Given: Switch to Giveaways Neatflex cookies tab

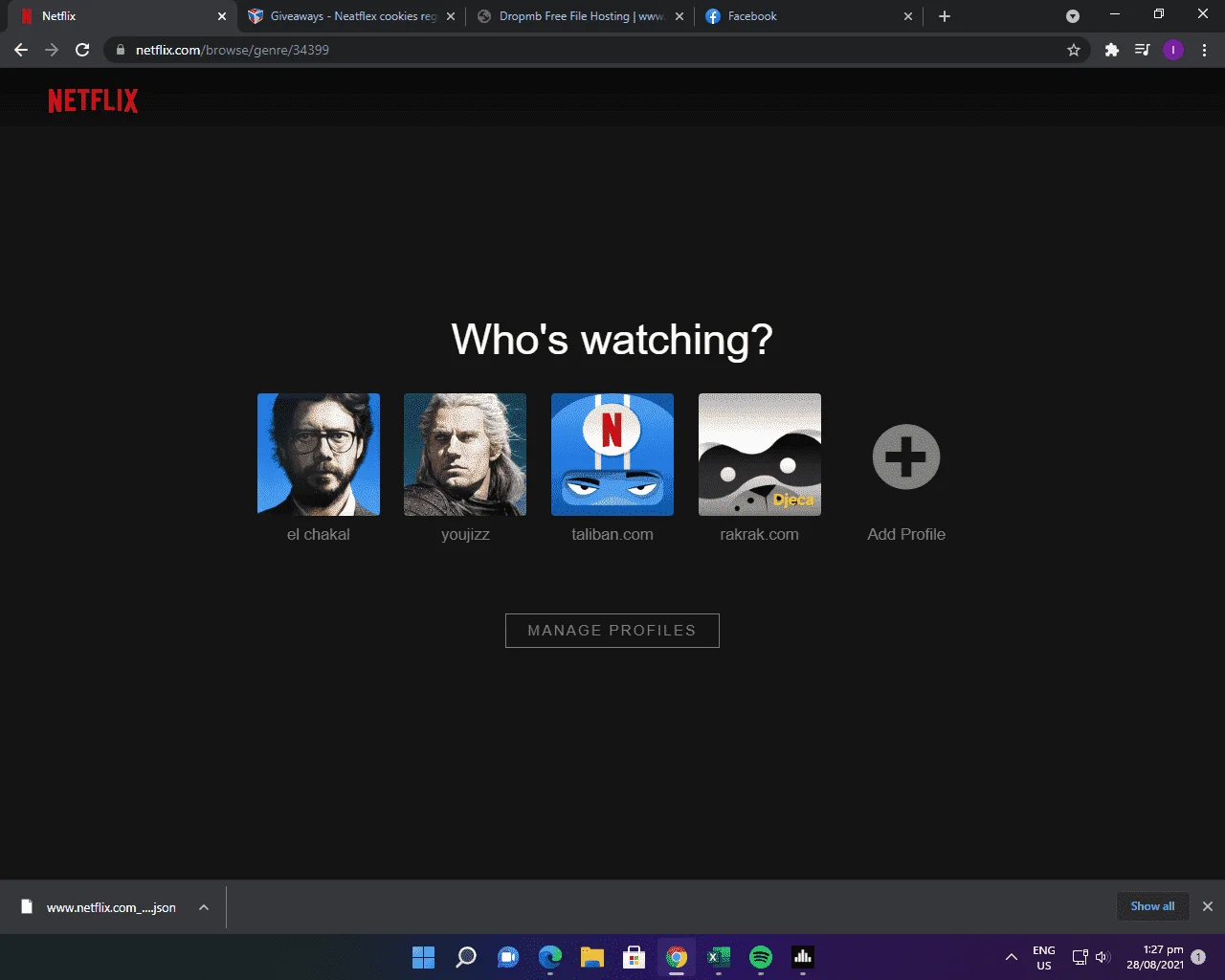Looking at the screenshot, I should [350, 16].
